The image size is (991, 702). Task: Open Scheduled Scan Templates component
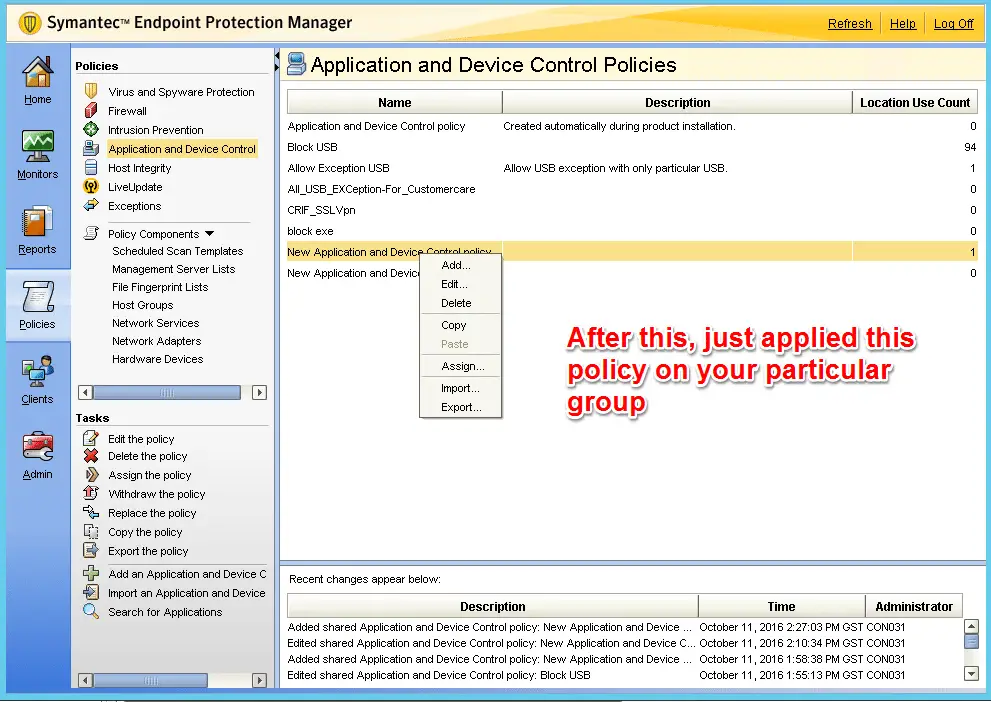(x=178, y=251)
